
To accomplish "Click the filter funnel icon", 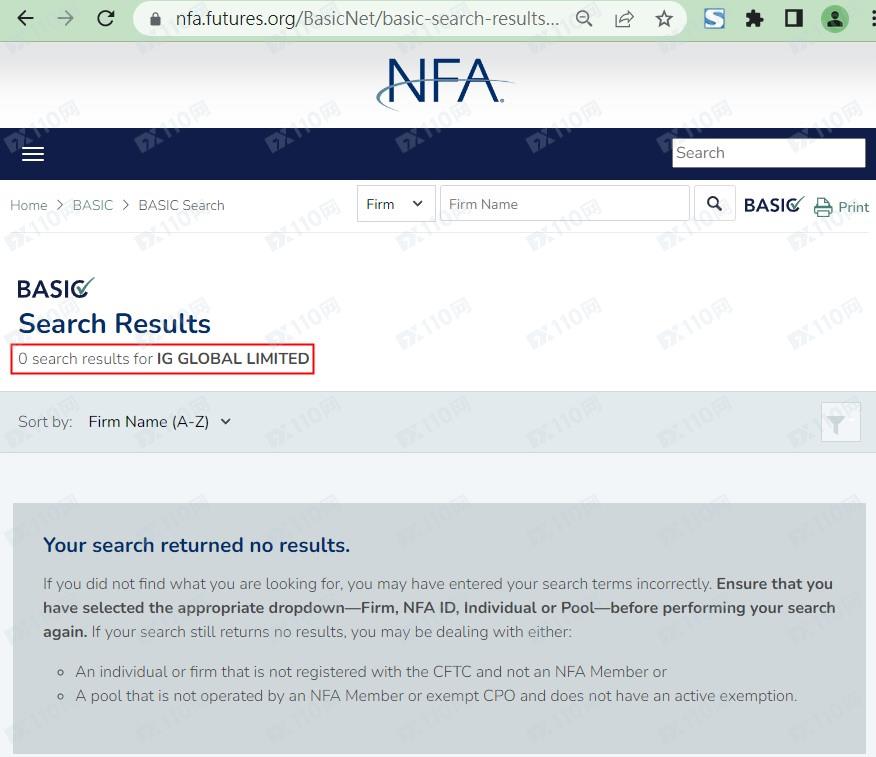I will [840, 422].
